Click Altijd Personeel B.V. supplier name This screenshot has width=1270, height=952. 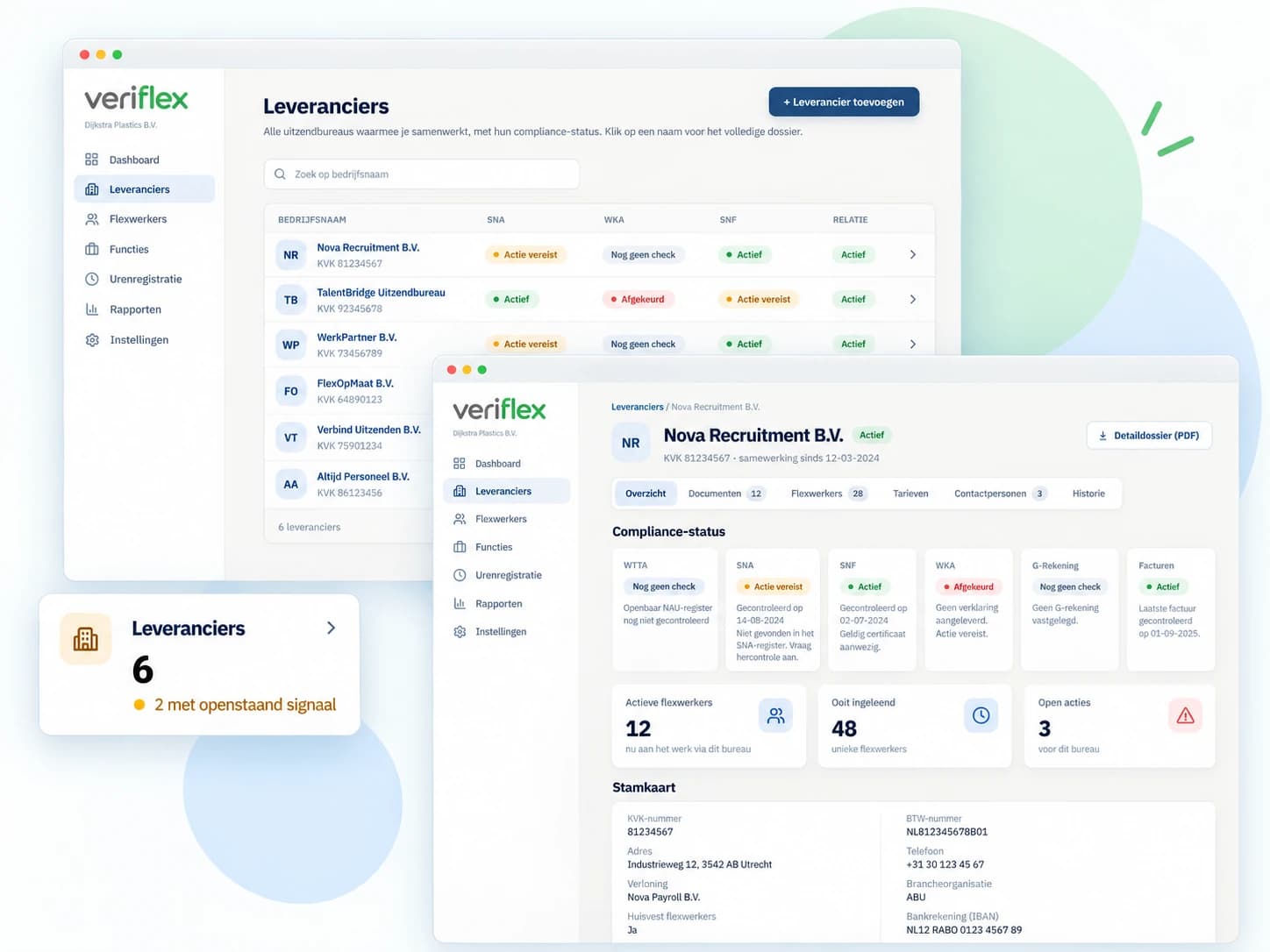[363, 477]
